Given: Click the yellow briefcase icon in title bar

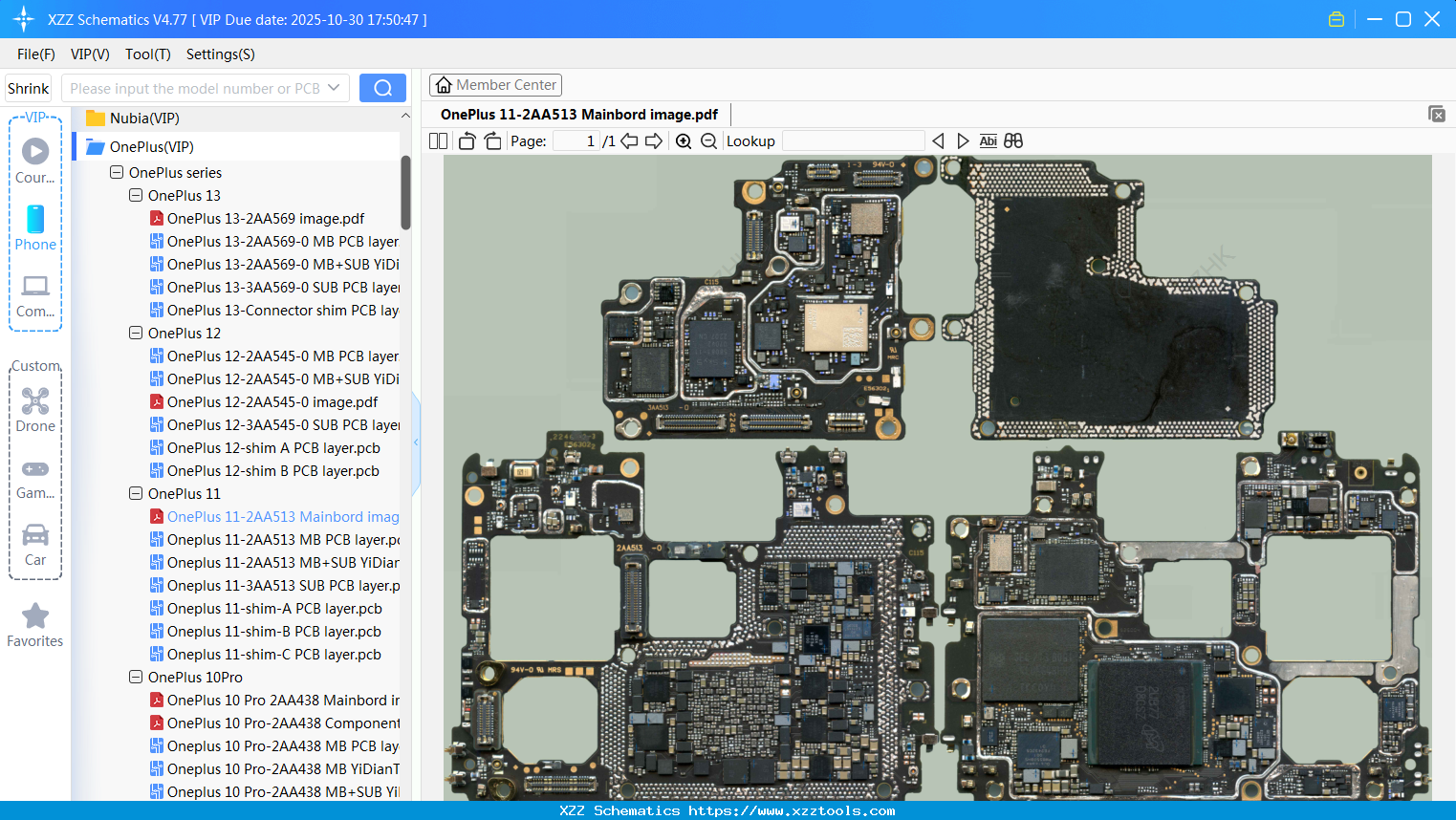Looking at the screenshot, I should coord(1336,18).
